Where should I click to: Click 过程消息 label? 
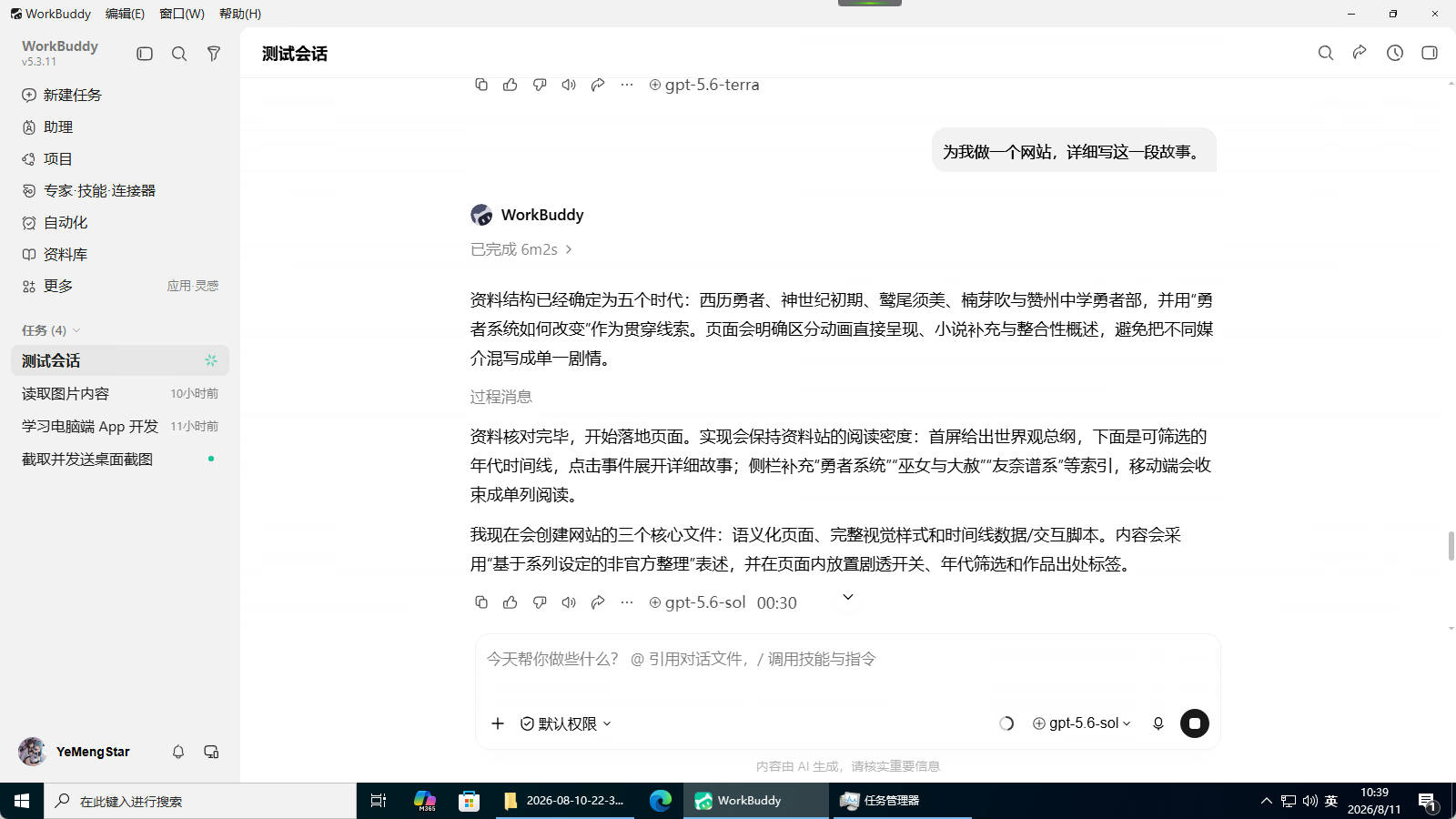(500, 397)
